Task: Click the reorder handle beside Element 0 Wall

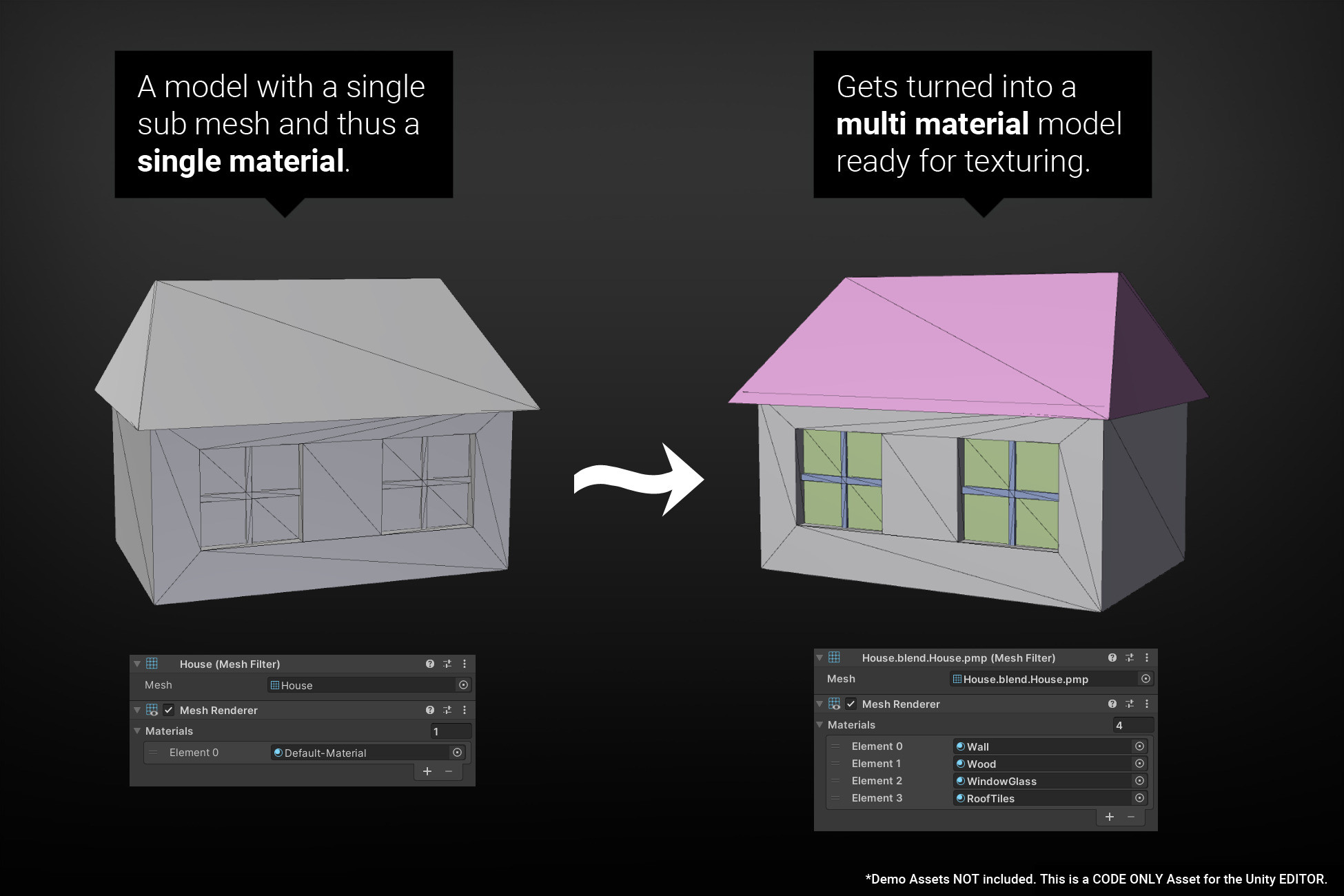Action: click(x=836, y=746)
